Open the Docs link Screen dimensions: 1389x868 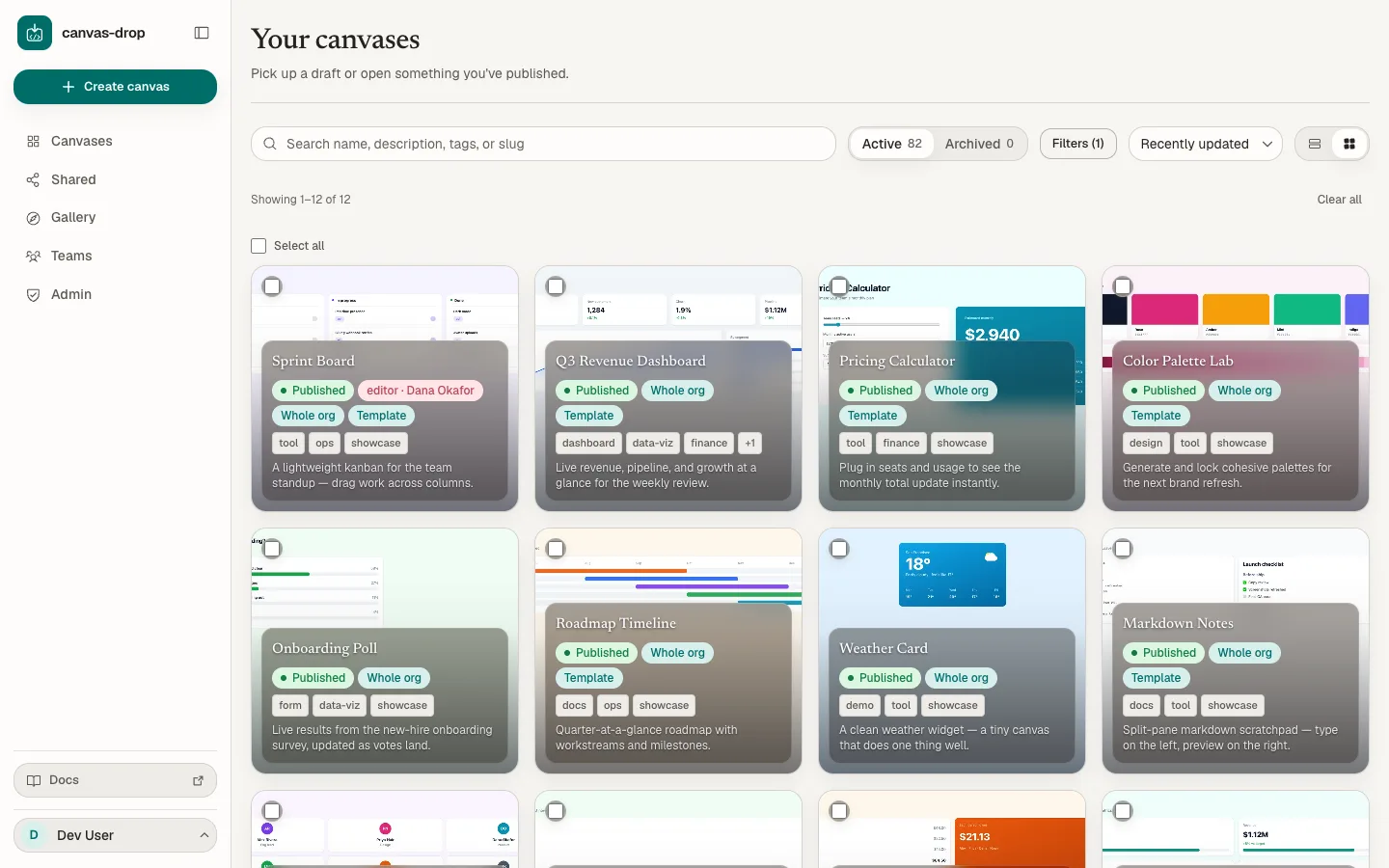click(x=115, y=780)
